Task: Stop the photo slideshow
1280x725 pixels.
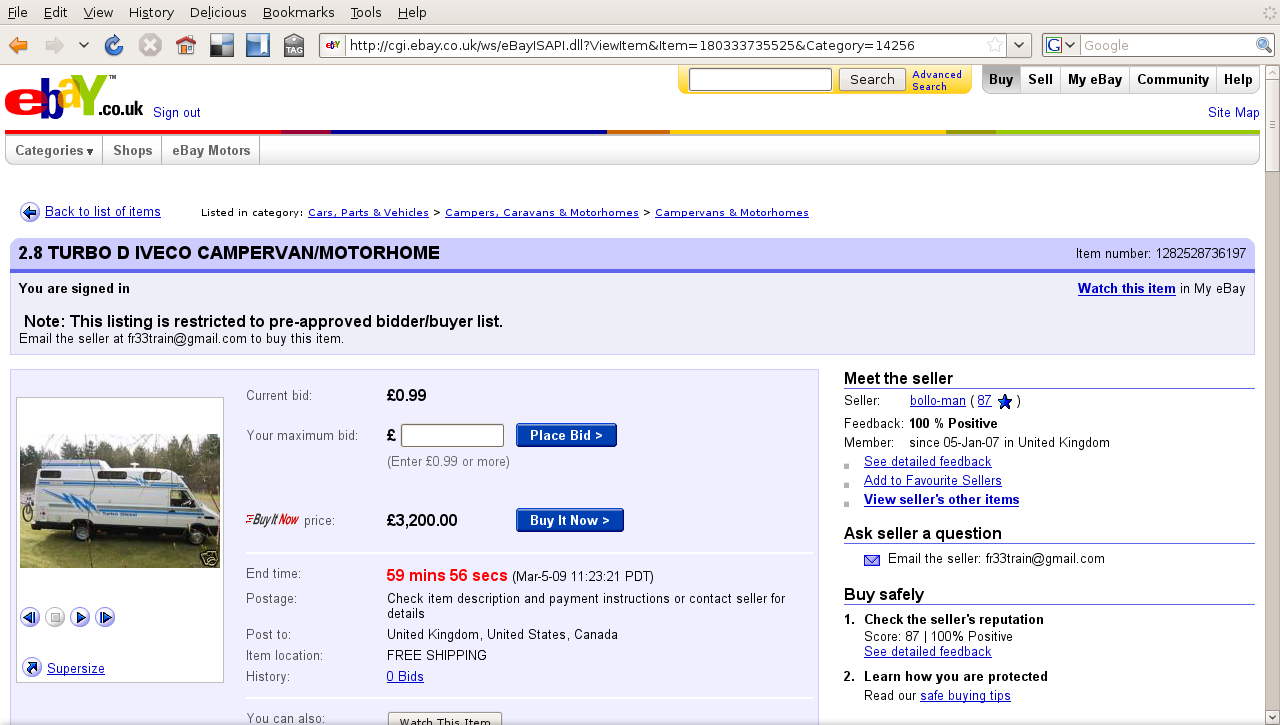Action: tap(55, 617)
